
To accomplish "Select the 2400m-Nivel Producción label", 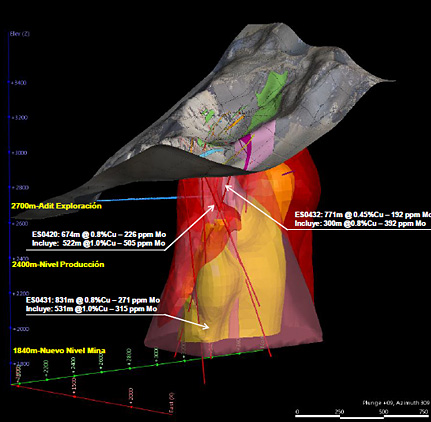I will click(58, 264).
